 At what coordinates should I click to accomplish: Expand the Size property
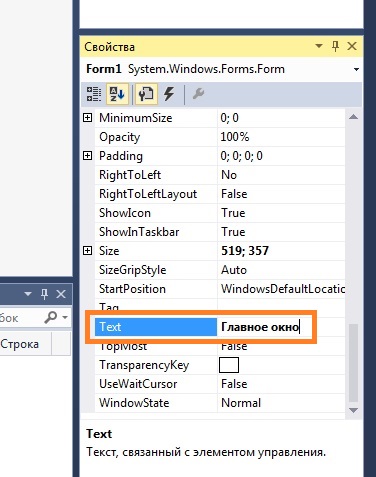tap(87, 250)
